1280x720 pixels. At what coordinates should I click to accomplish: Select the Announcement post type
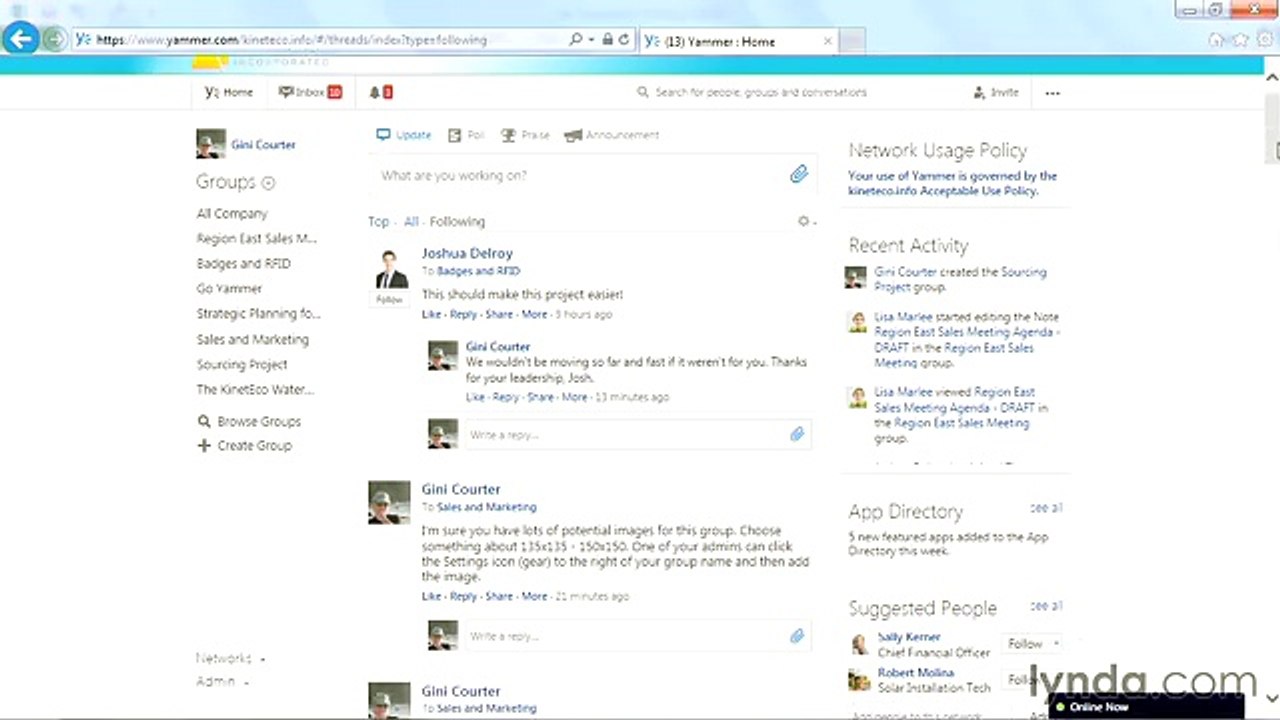click(611, 135)
